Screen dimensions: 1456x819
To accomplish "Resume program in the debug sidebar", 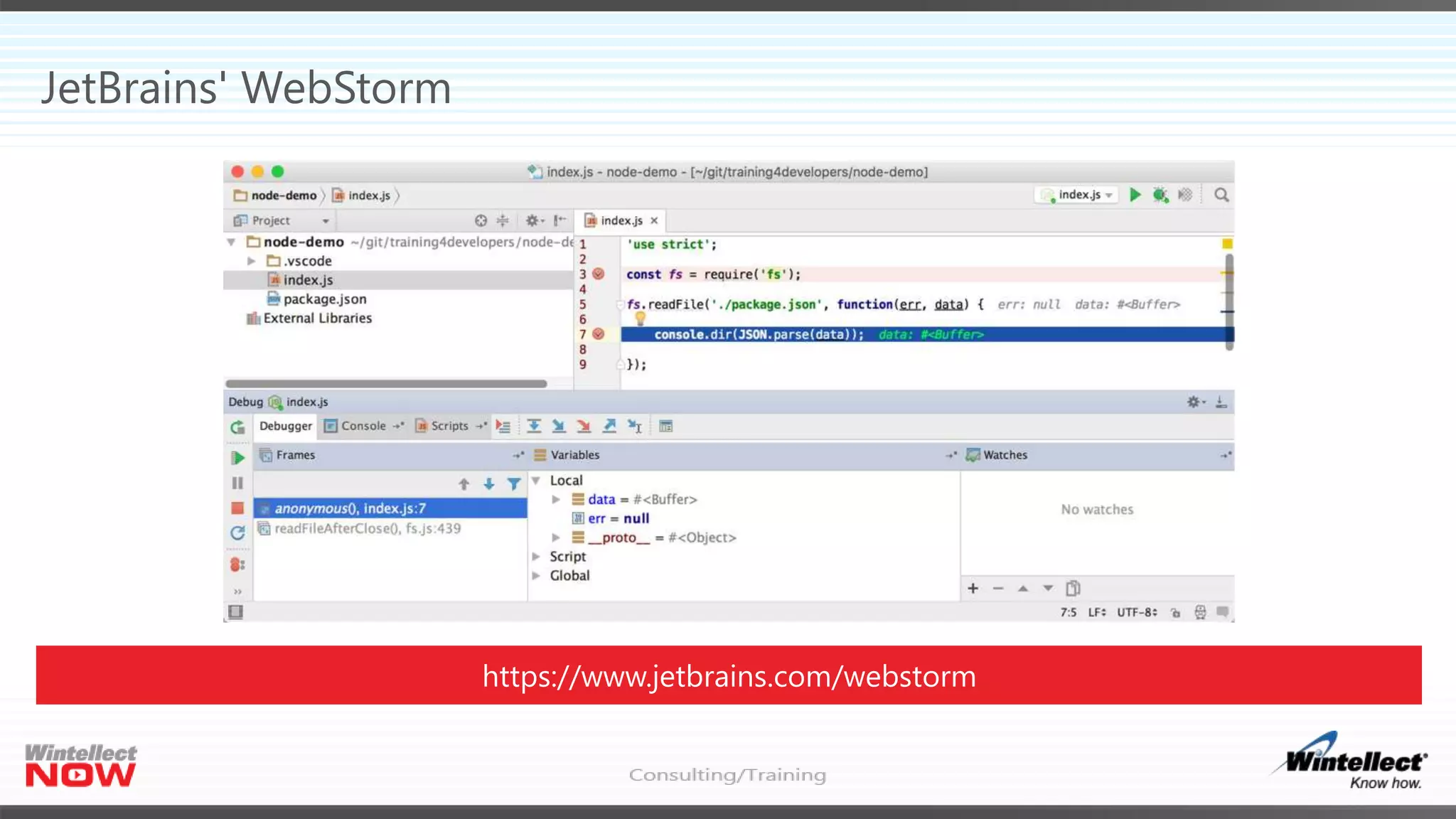I will click(x=237, y=458).
